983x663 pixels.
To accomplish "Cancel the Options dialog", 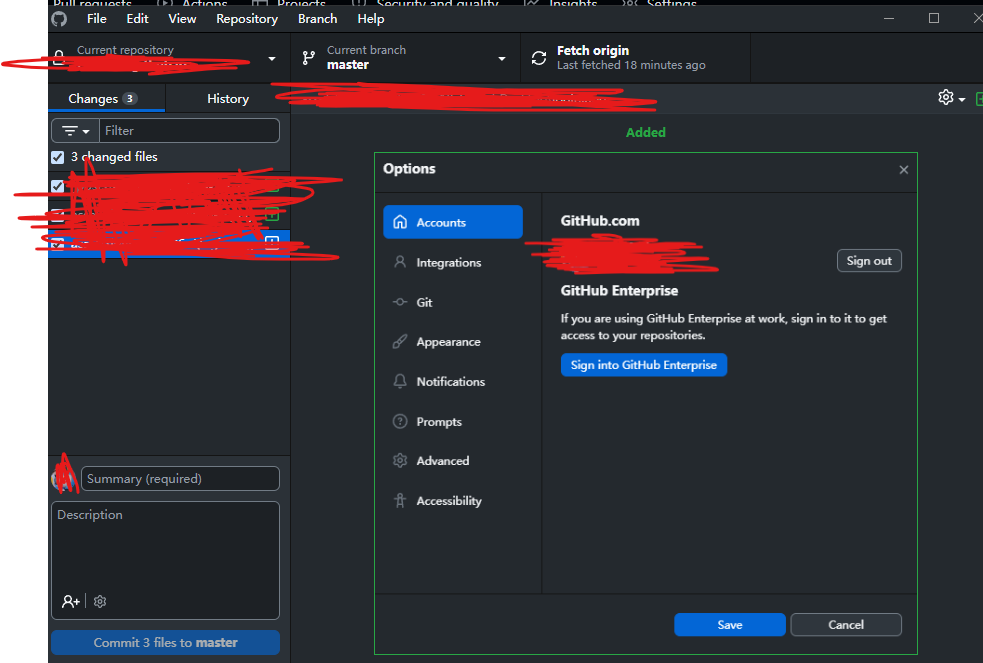I will click(846, 625).
